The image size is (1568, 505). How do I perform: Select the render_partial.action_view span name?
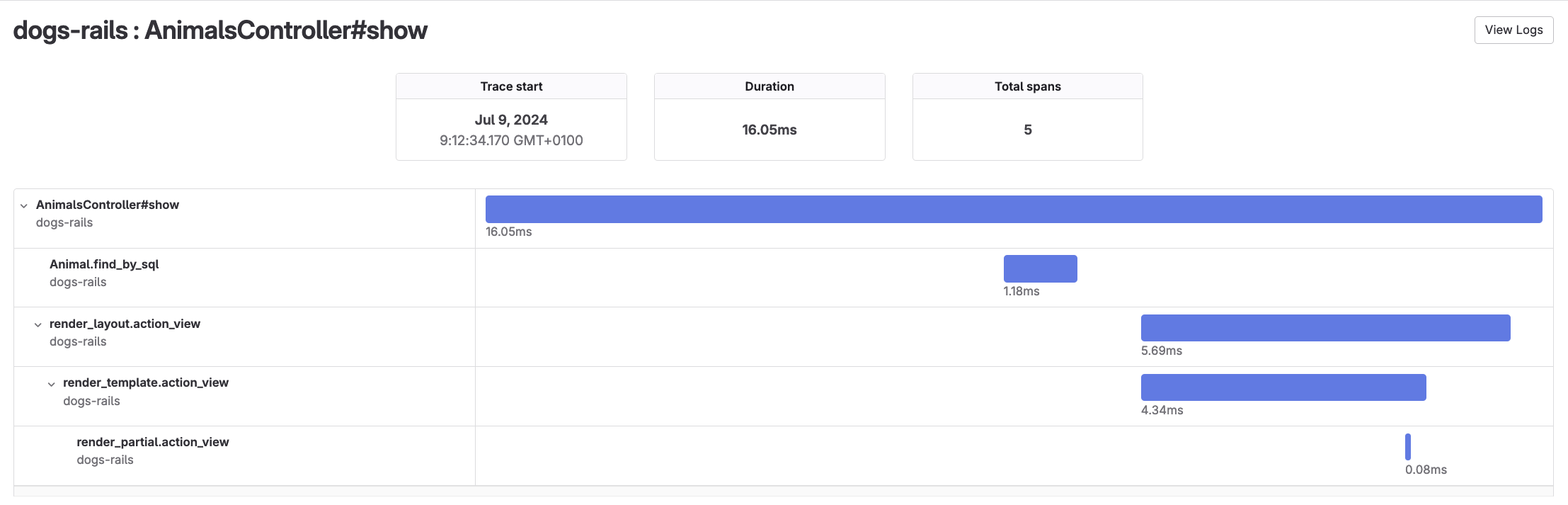click(x=153, y=442)
